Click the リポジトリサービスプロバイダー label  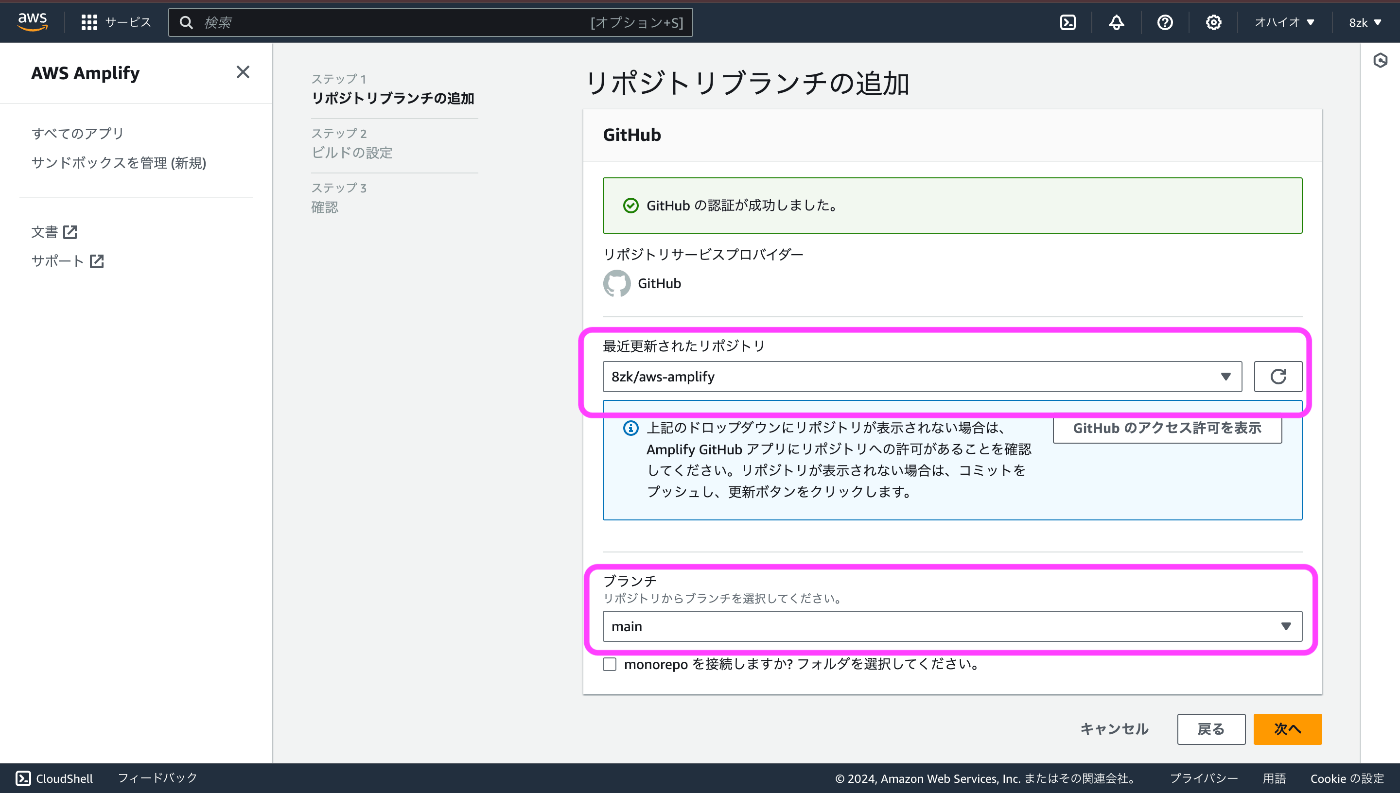click(703, 254)
